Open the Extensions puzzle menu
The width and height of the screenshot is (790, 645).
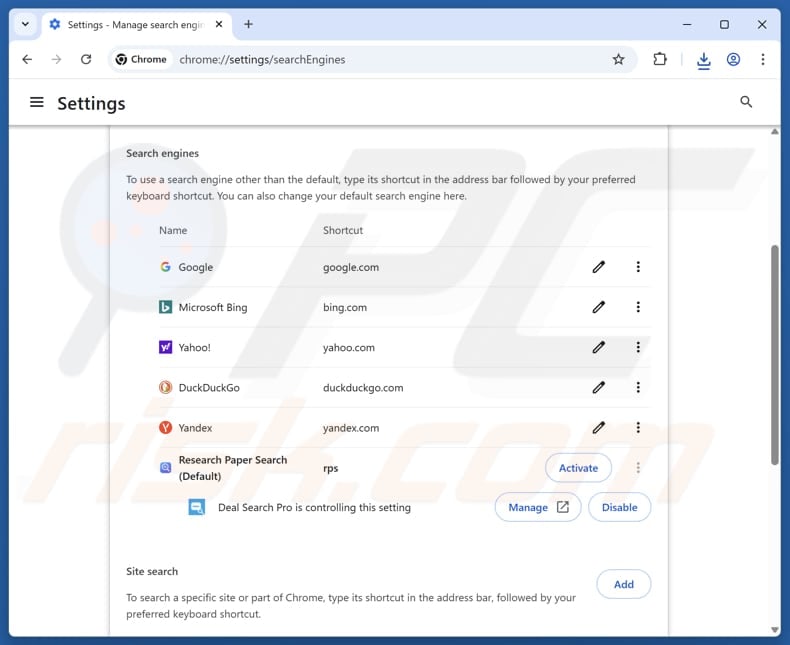click(x=660, y=59)
